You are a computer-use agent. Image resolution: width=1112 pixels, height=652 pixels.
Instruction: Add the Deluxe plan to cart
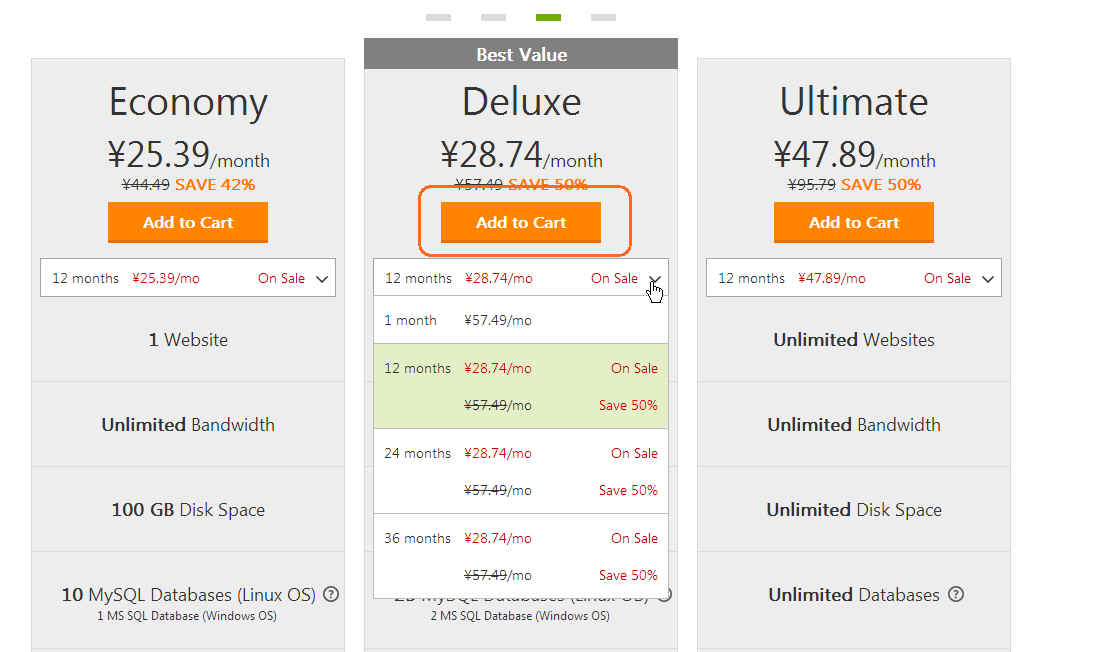(521, 222)
